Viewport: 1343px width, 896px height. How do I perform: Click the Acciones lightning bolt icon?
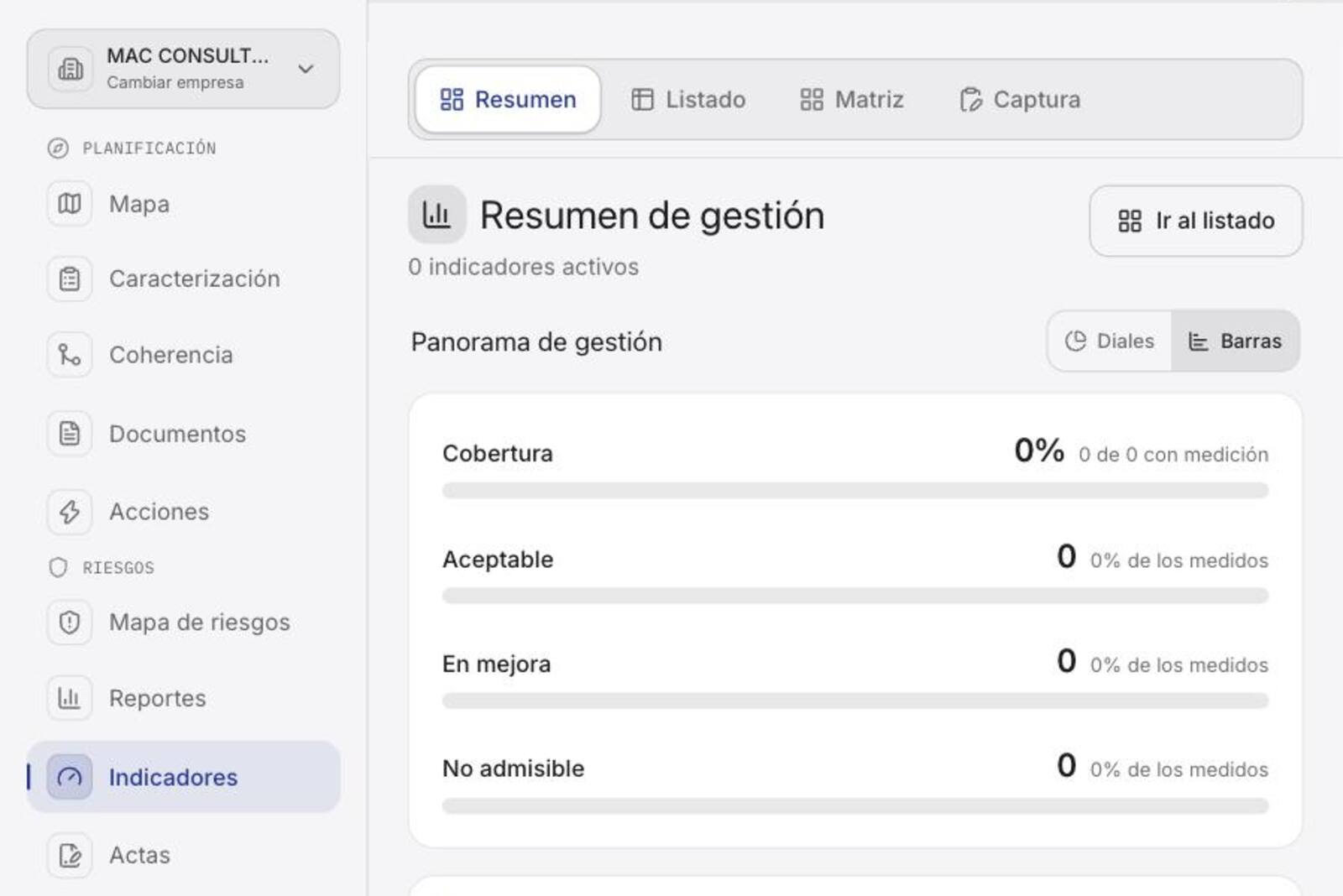[70, 512]
